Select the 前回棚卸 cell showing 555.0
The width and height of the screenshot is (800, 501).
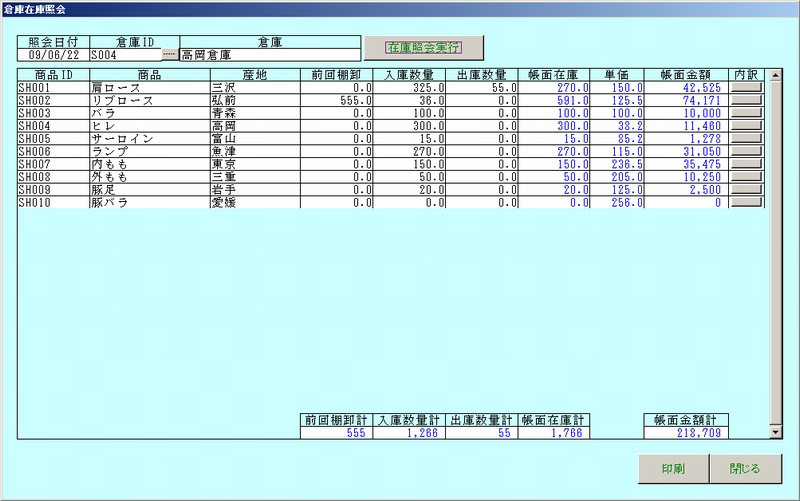[337, 101]
